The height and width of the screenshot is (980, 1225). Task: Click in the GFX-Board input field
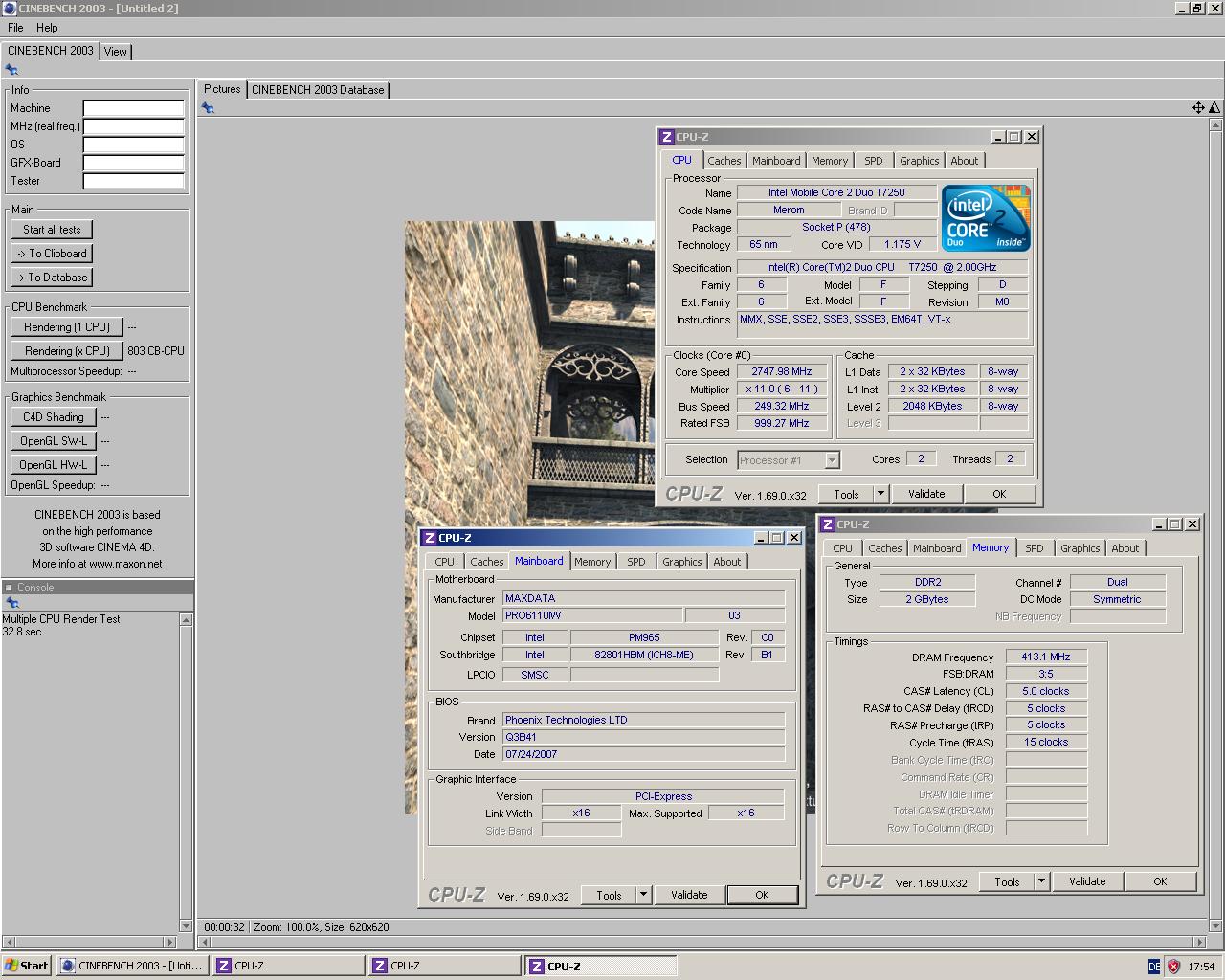(133, 163)
